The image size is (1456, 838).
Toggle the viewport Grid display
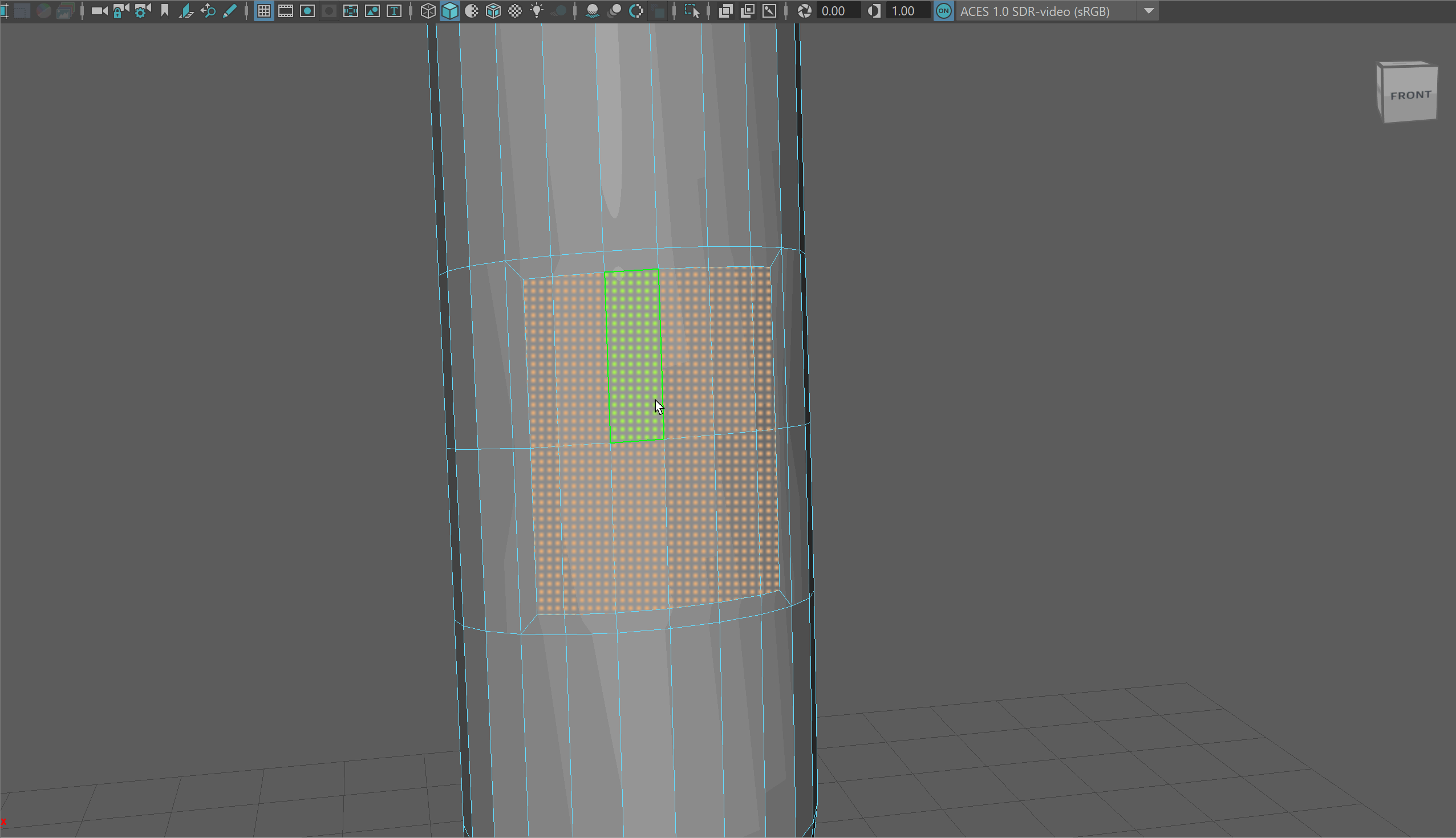pyautogui.click(x=263, y=11)
